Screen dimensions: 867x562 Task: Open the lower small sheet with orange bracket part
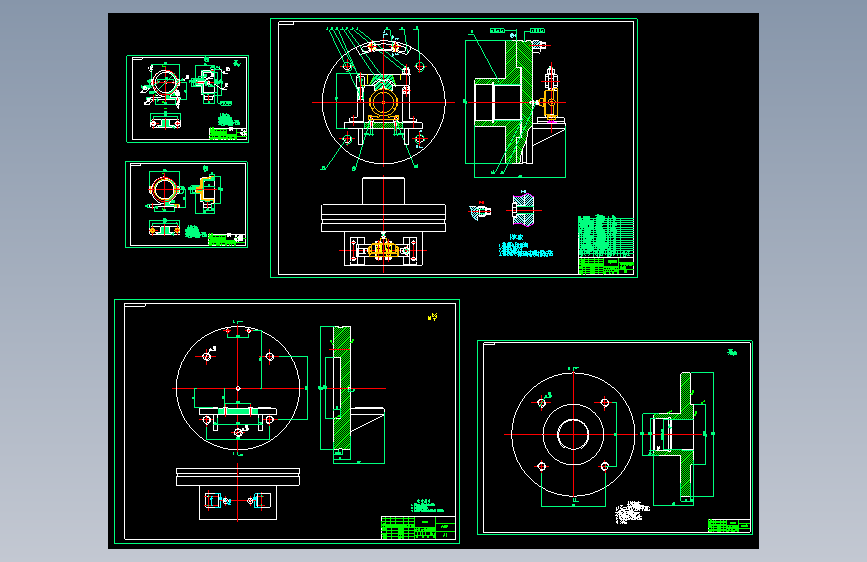click(x=186, y=205)
